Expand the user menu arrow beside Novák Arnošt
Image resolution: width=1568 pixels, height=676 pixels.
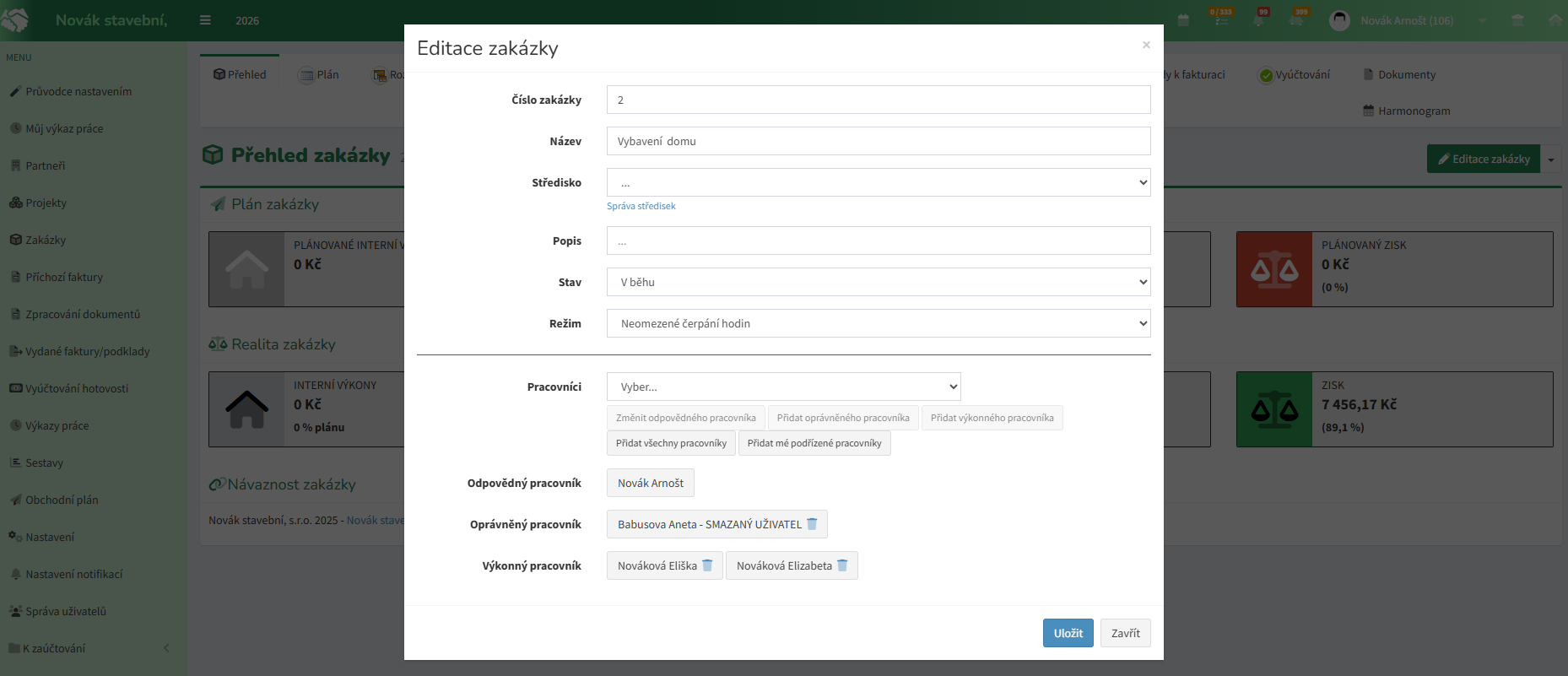point(1483,21)
